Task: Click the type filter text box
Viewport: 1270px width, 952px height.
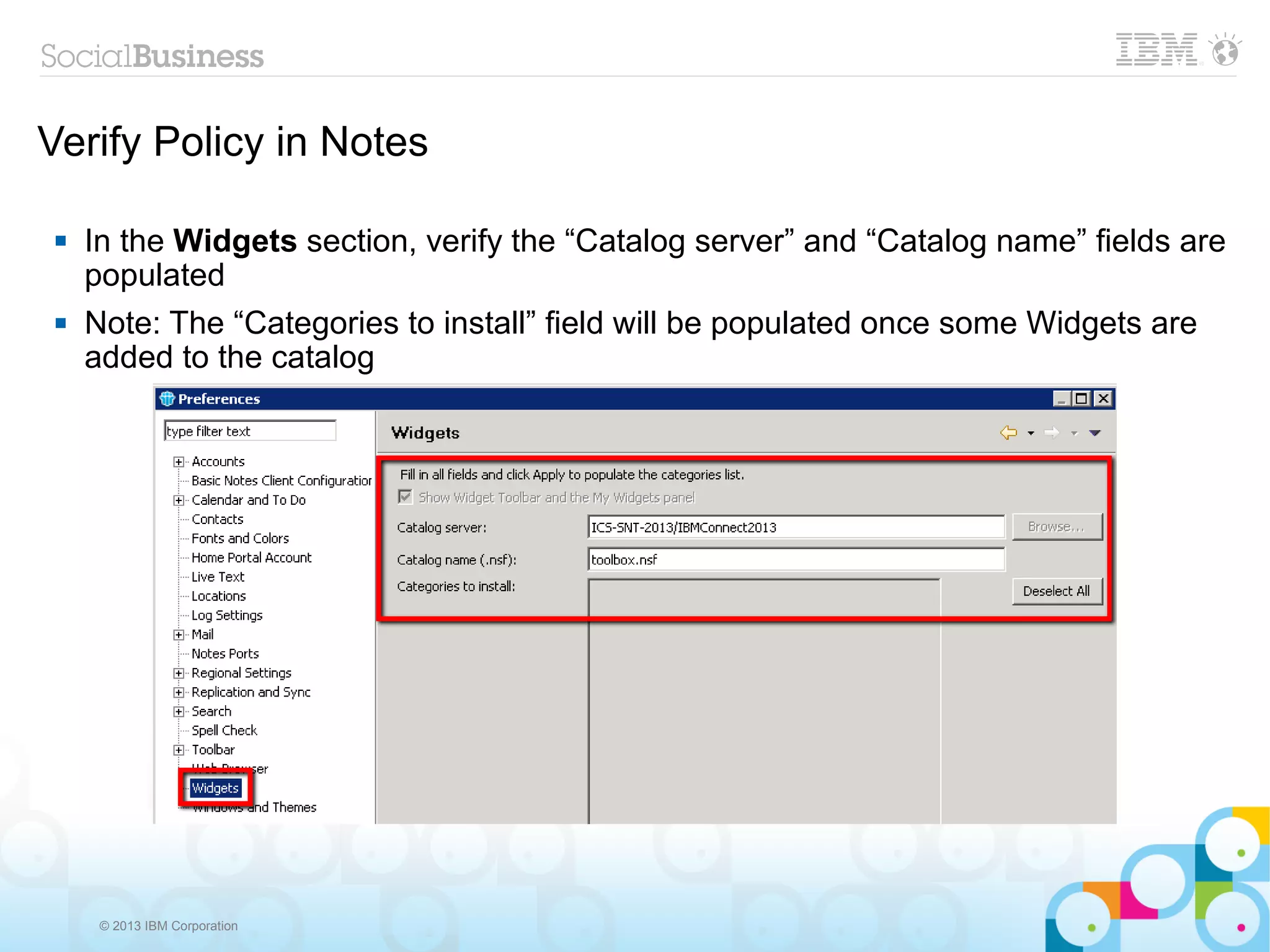Action: point(250,430)
